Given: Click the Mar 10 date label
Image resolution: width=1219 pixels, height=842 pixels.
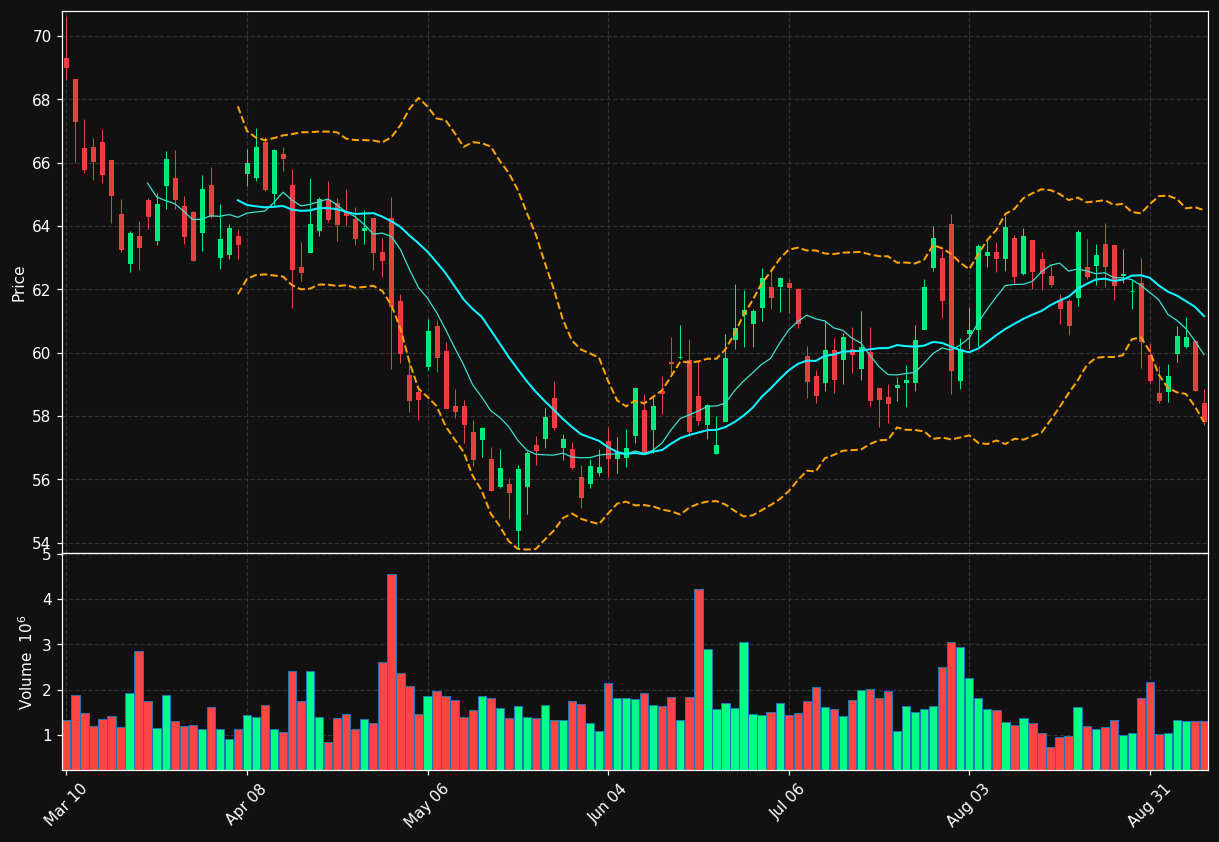Looking at the screenshot, I should click(65, 804).
